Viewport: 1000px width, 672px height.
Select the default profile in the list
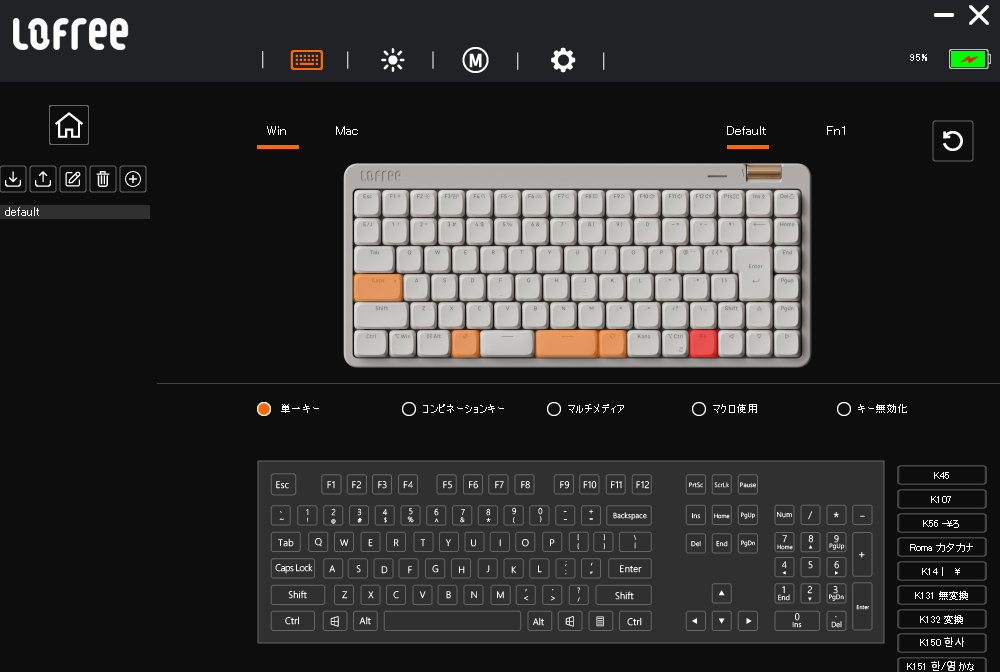pyautogui.click(x=75, y=212)
